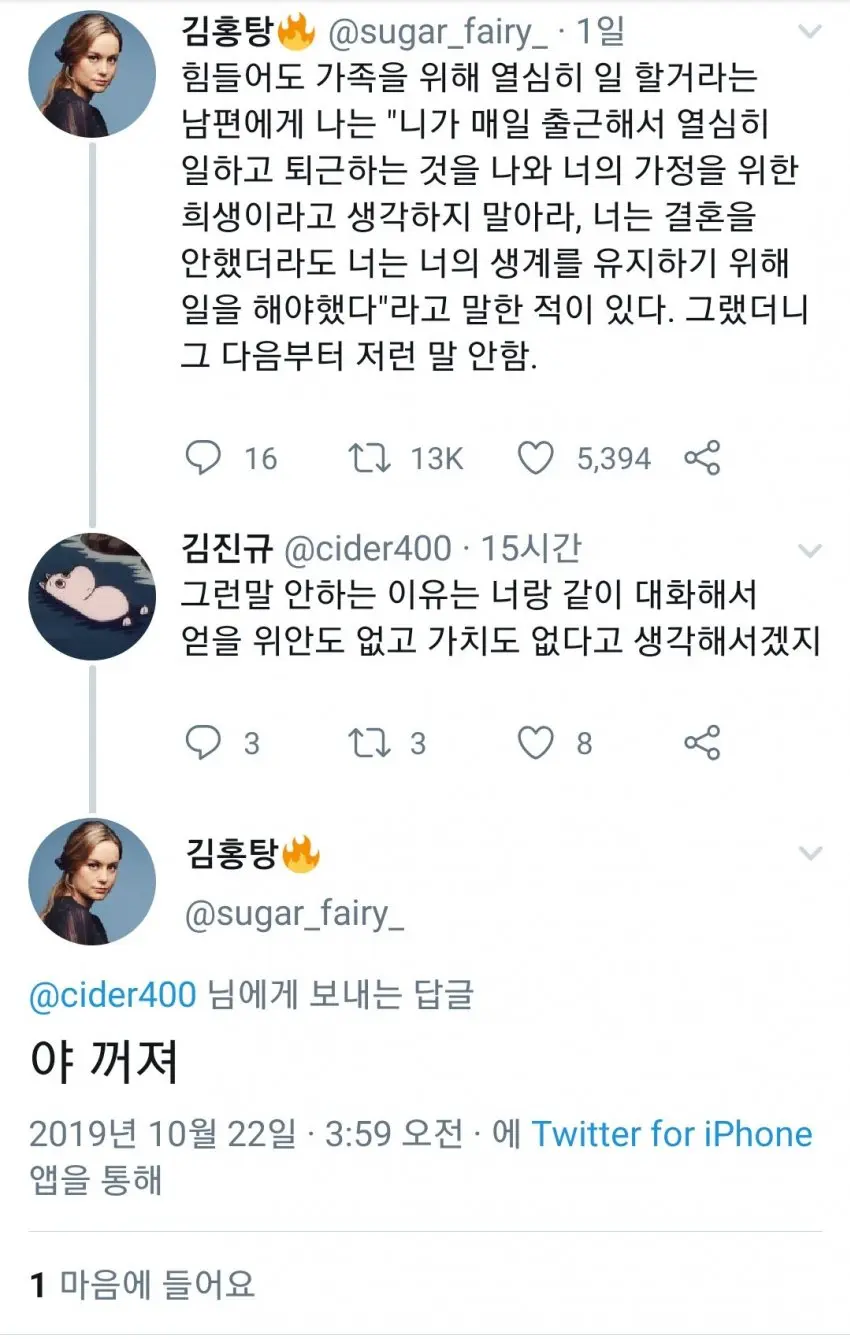Open options chevron on the bottom tweet
Image resolution: width=850 pixels, height=1339 pixels.
[x=812, y=853]
